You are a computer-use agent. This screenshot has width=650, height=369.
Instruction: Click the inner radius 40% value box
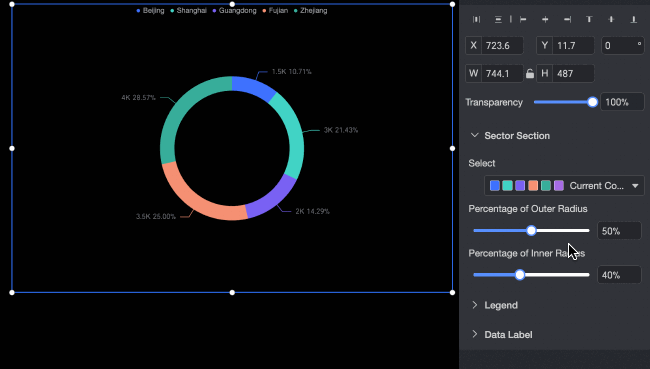(x=619, y=275)
